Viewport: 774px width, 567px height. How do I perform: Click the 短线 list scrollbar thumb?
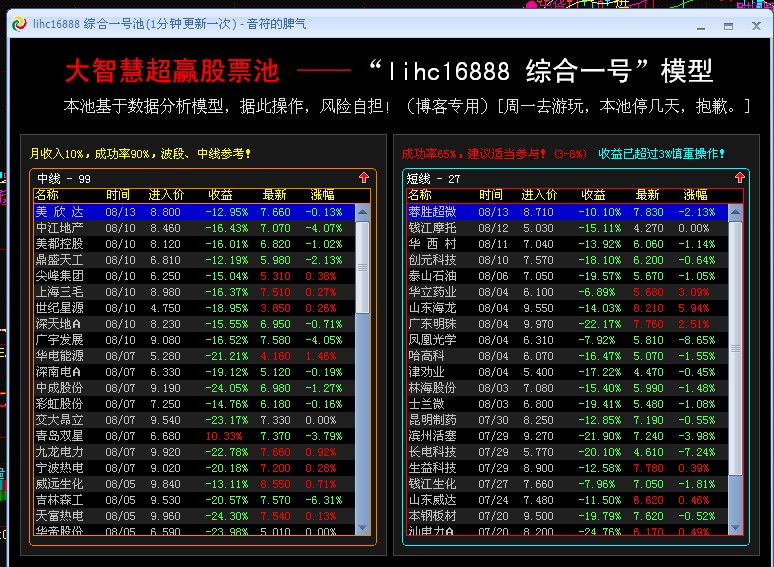coord(735,348)
